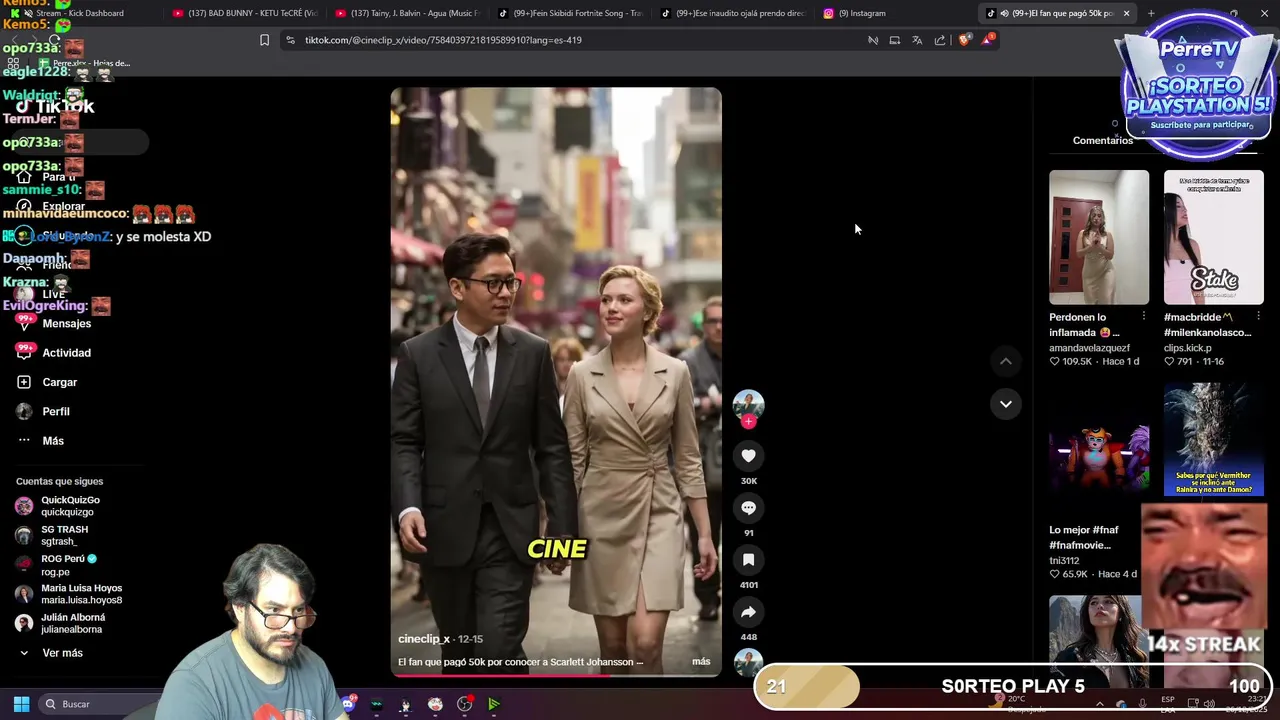Switch to the BAD BUNNY - KETU TeCRÉ tab
The height and width of the screenshot is (720, 1280).
pyautogui.click(x=244, y=13)
